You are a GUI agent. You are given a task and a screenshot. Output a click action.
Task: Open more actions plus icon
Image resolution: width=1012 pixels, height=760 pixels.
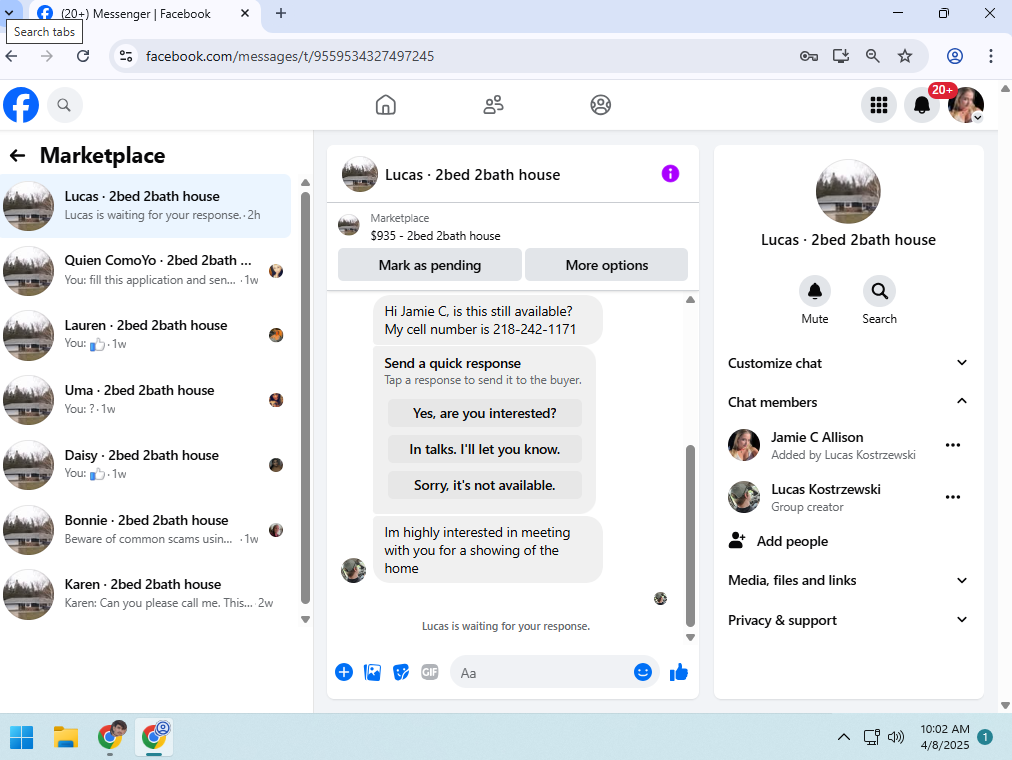pos(344,672)
